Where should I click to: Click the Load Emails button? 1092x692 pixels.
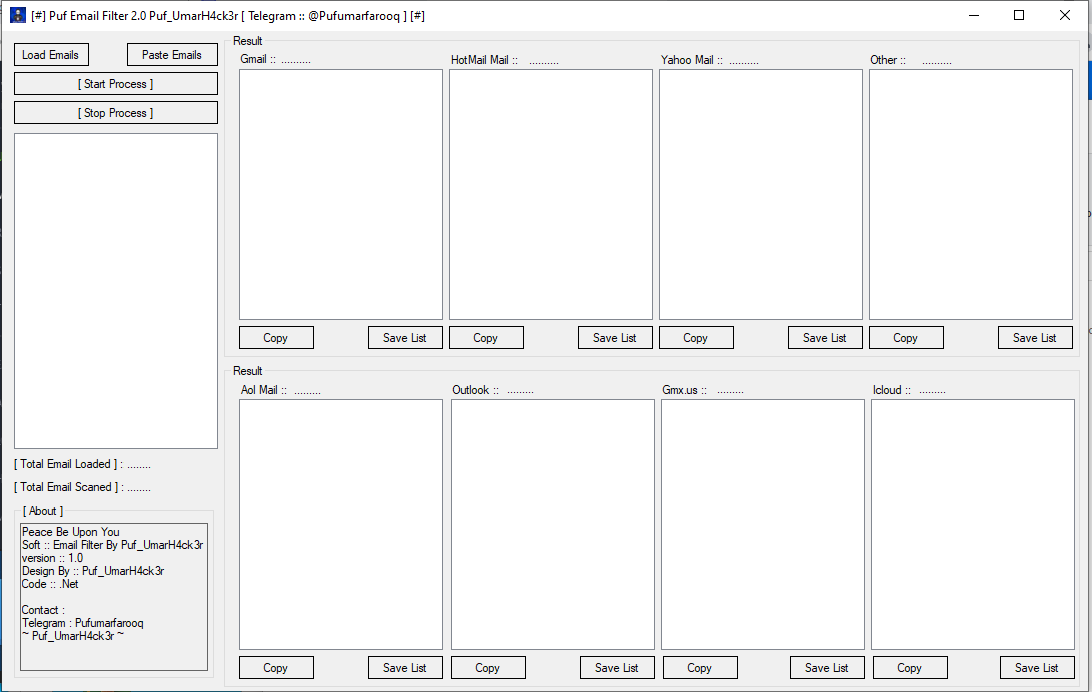[51, 55]
